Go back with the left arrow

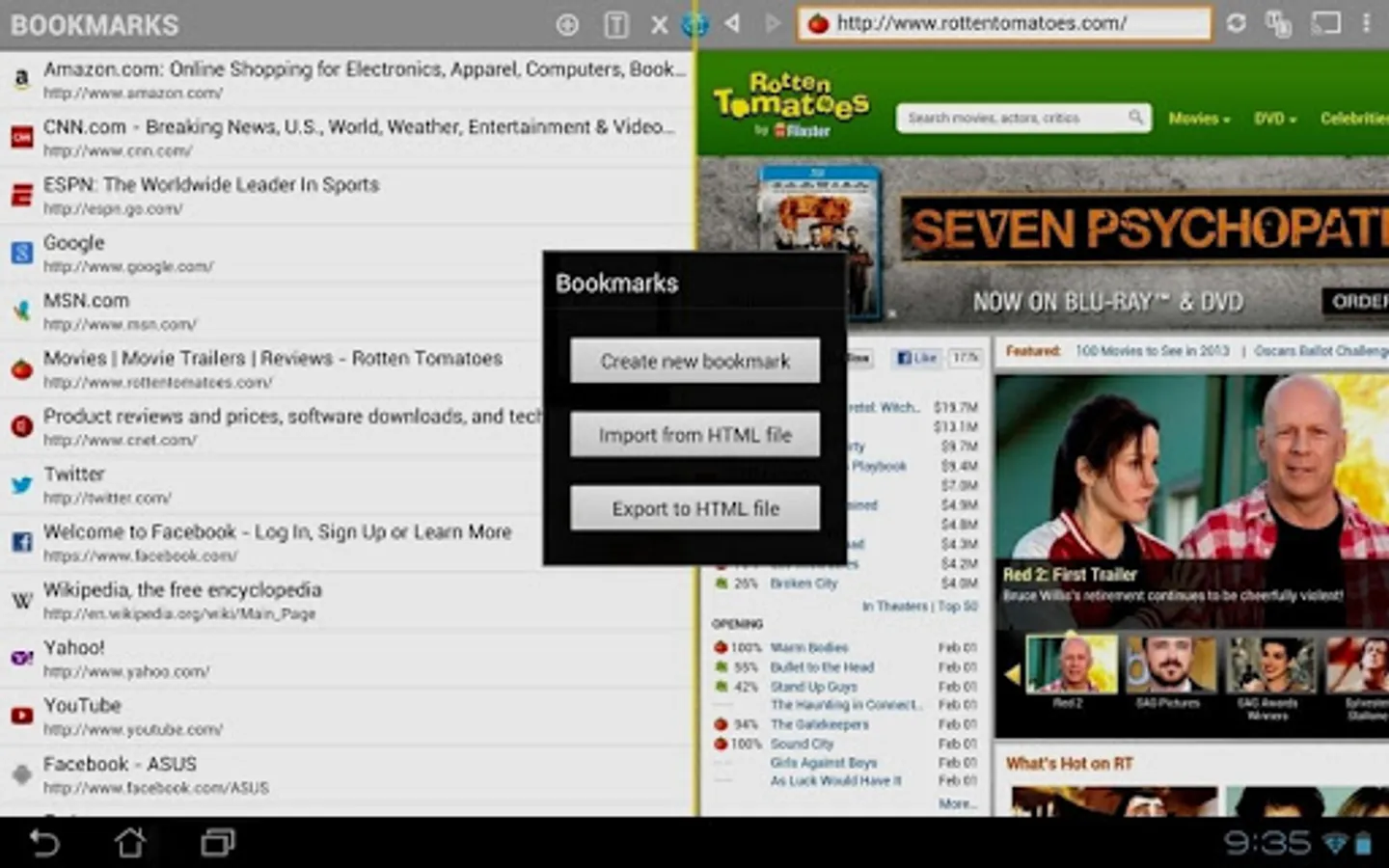[733, 22]
